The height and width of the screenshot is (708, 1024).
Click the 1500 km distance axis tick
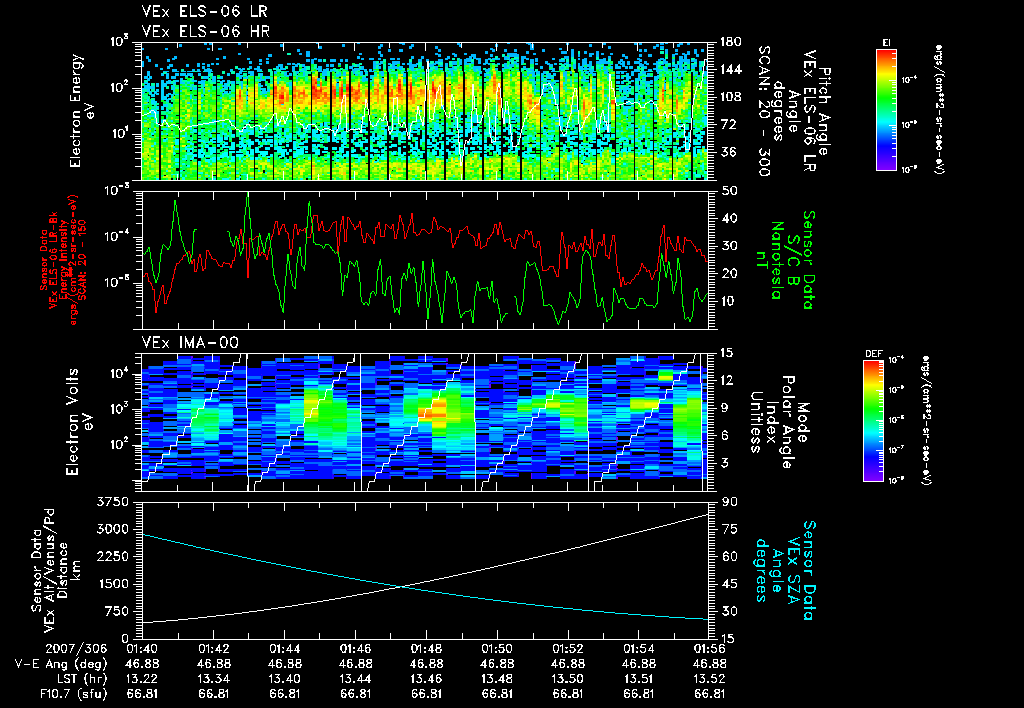113,585
